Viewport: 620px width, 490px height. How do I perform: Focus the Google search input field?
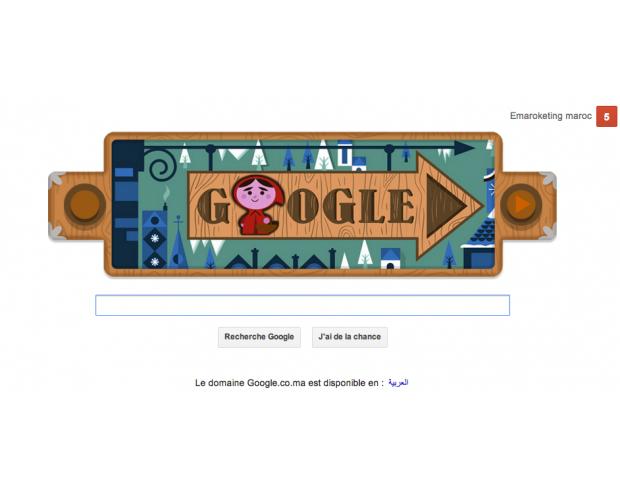click(x=302, y=305)
